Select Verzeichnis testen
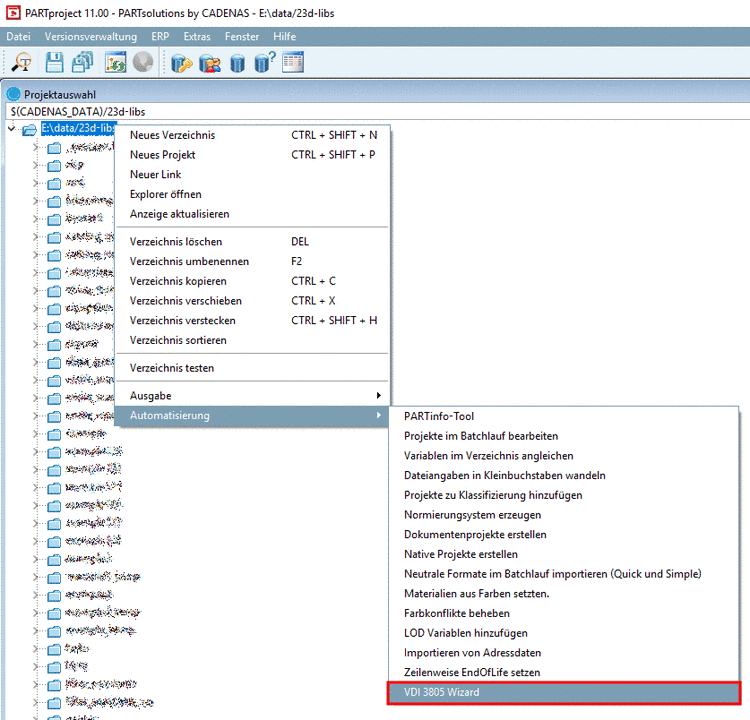 [x=253, y=367]
